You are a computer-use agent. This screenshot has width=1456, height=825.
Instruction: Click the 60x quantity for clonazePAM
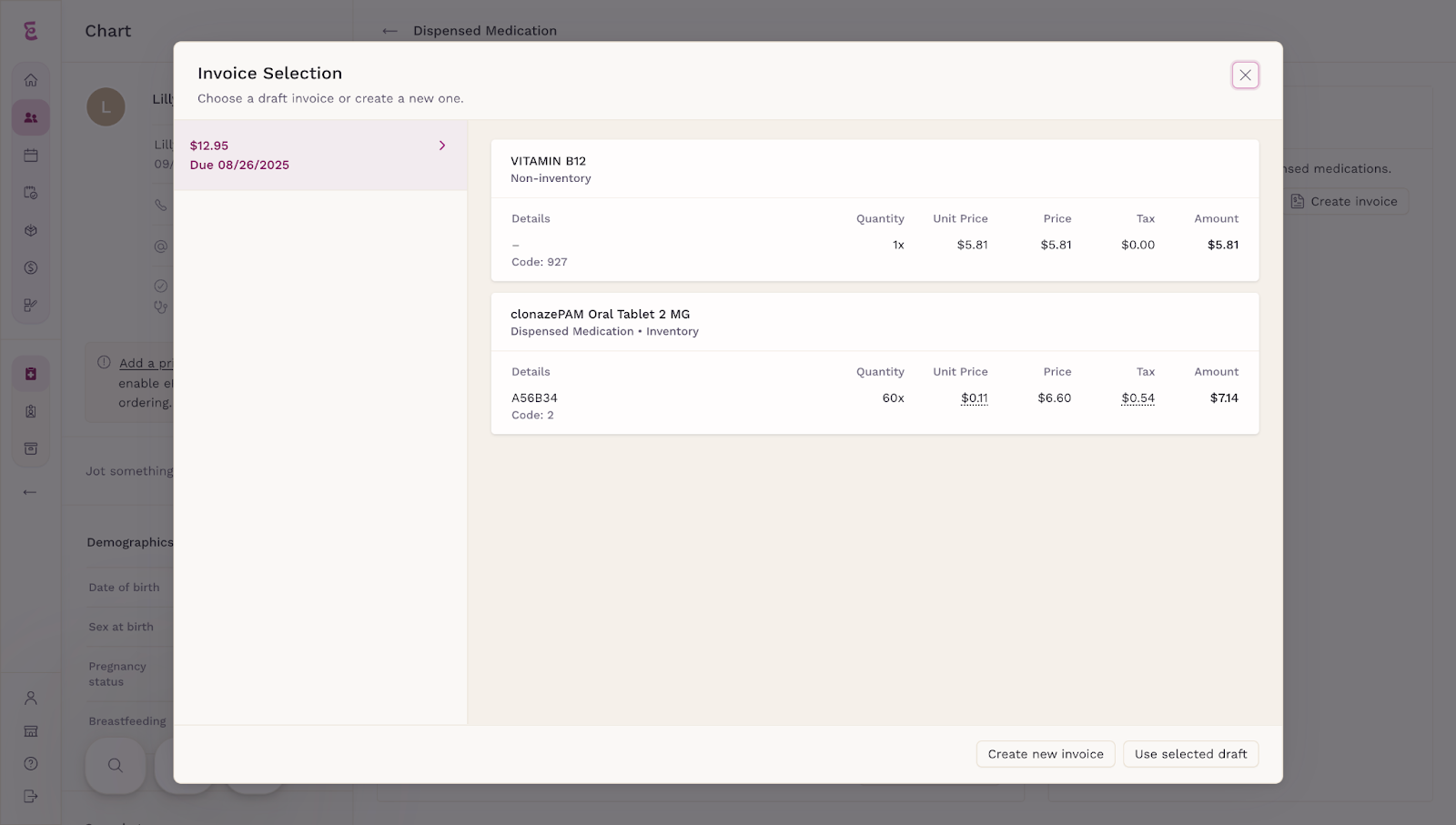894,397
